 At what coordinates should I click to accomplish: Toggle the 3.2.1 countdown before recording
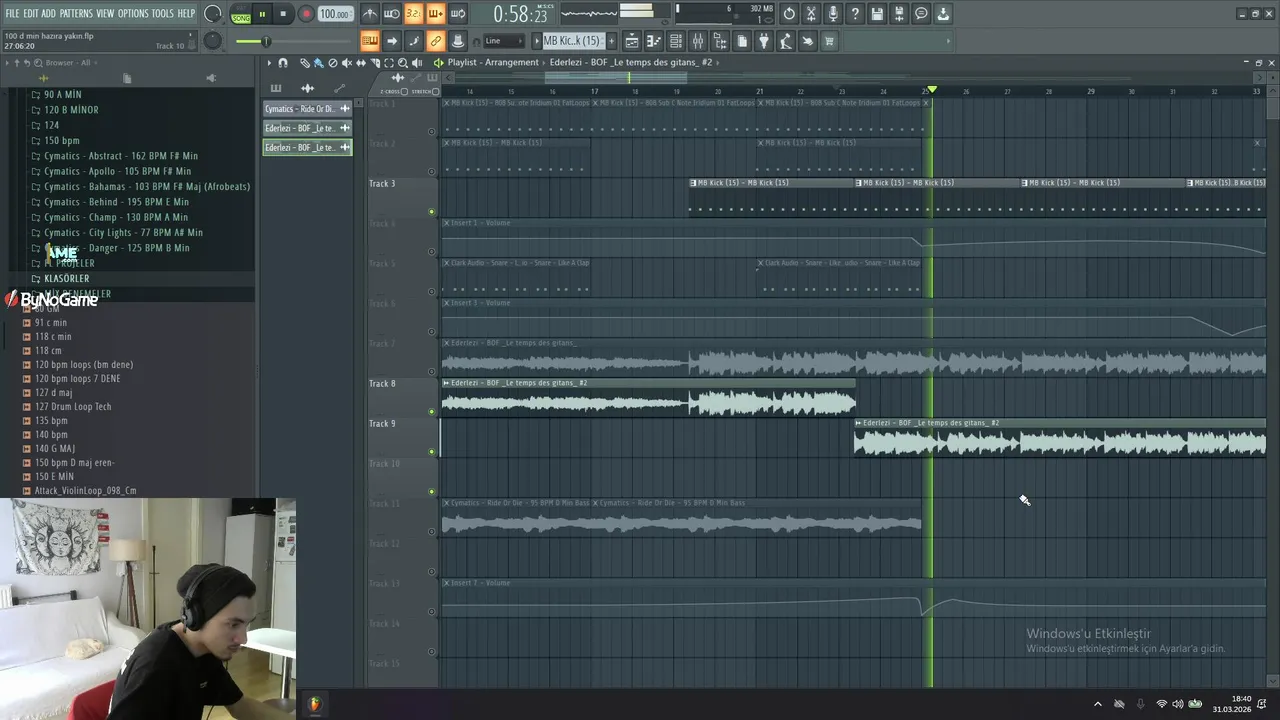pos(413,14)
